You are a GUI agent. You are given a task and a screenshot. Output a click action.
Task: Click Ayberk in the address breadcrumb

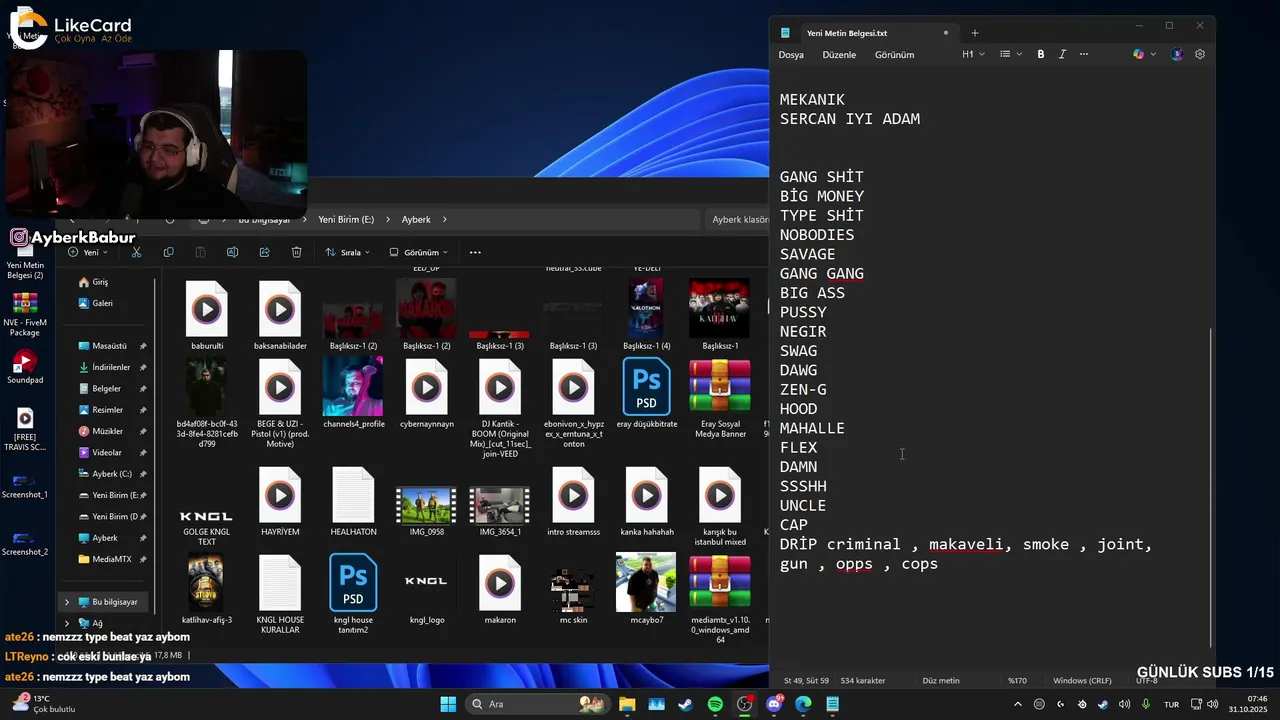click(416, 219)
